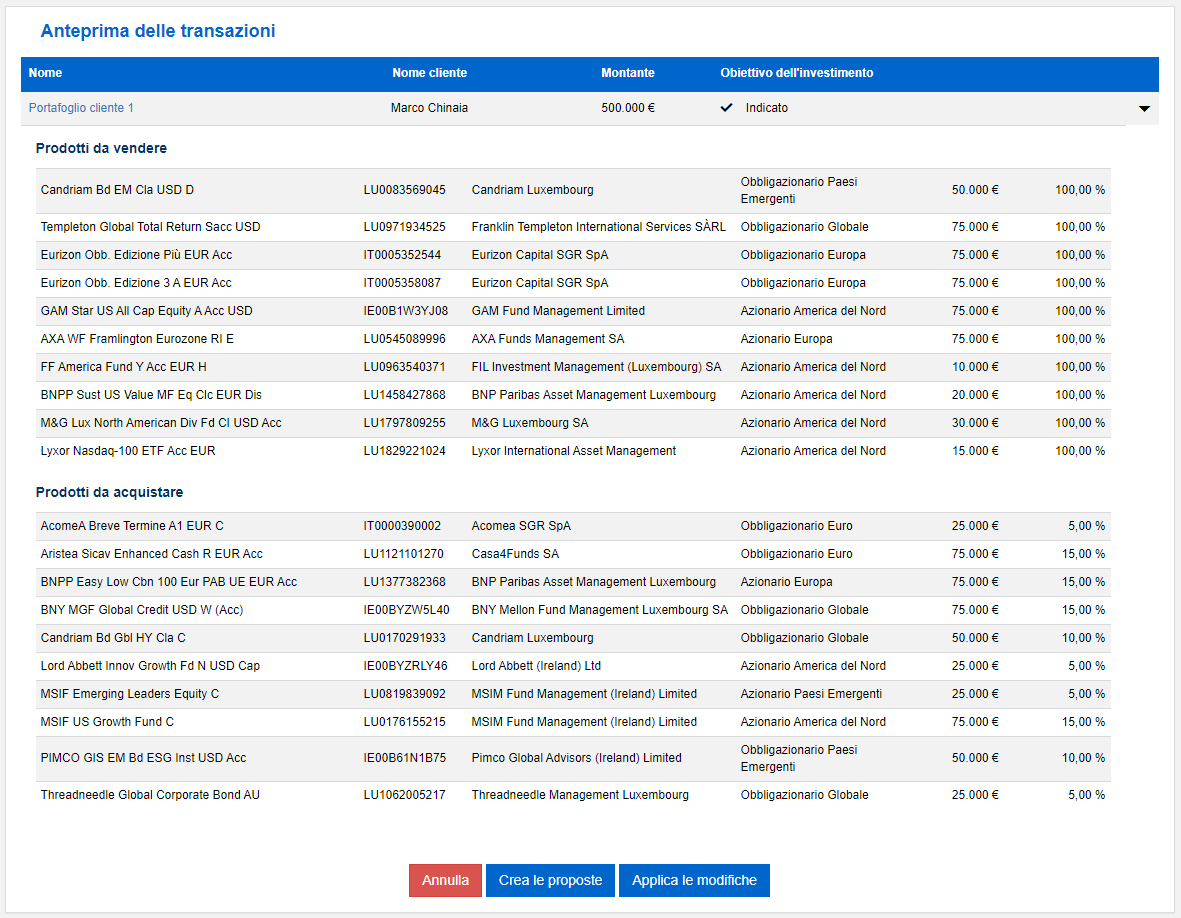Viewport: 1181px width, 918px height.
Task: Click the checkmark icon next to Indicato
Action: point(726,108)
